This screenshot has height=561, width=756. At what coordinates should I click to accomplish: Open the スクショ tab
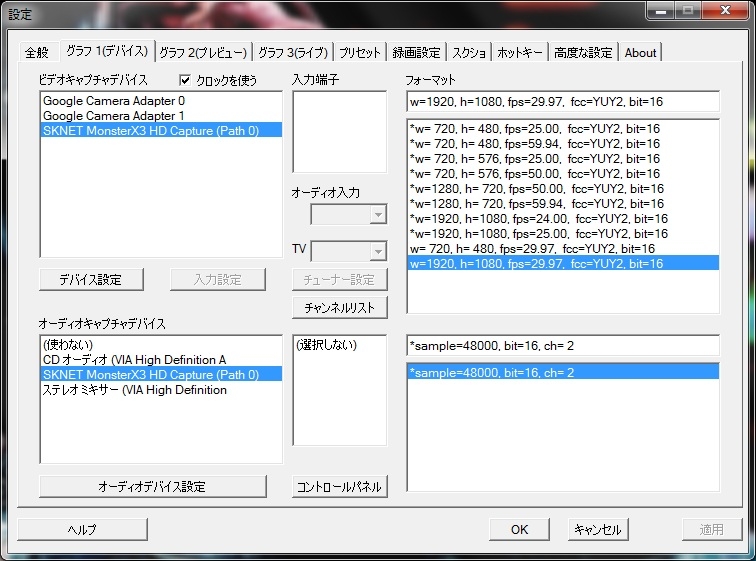click(x=469, y=52)
